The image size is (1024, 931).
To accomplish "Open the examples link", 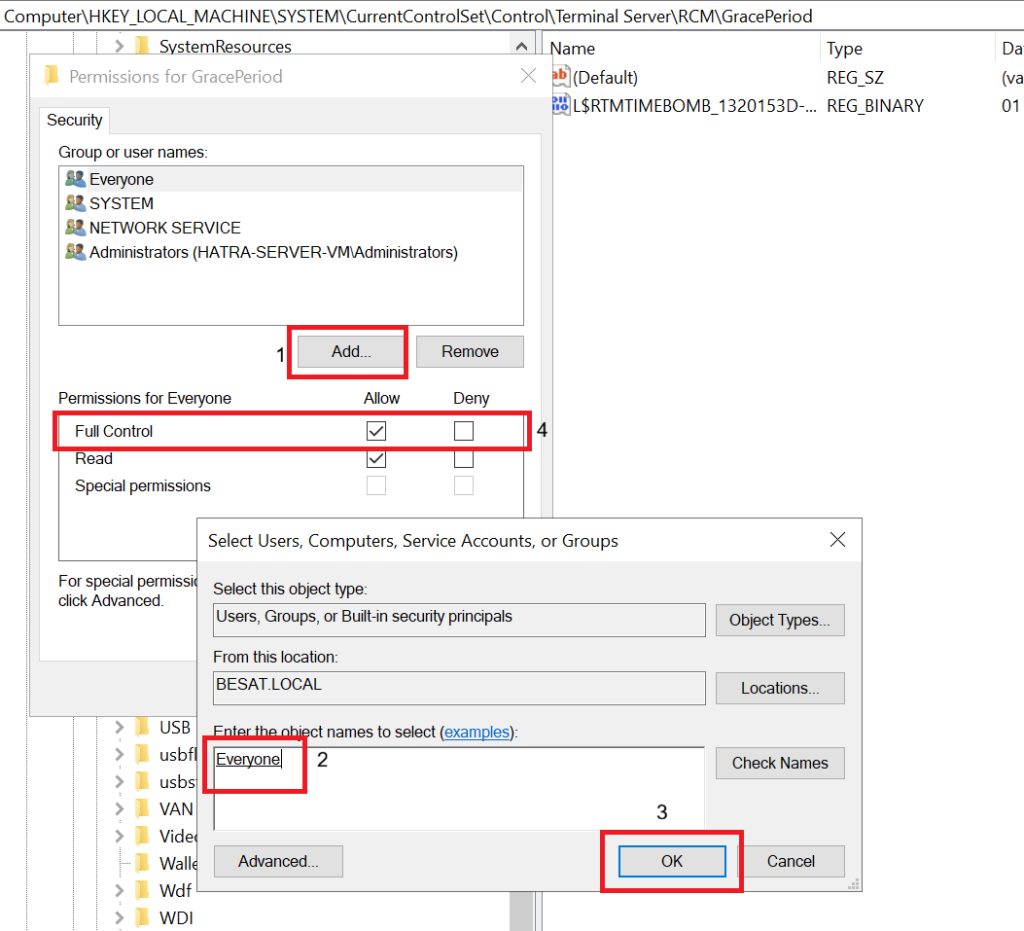I will coord(477,733).
